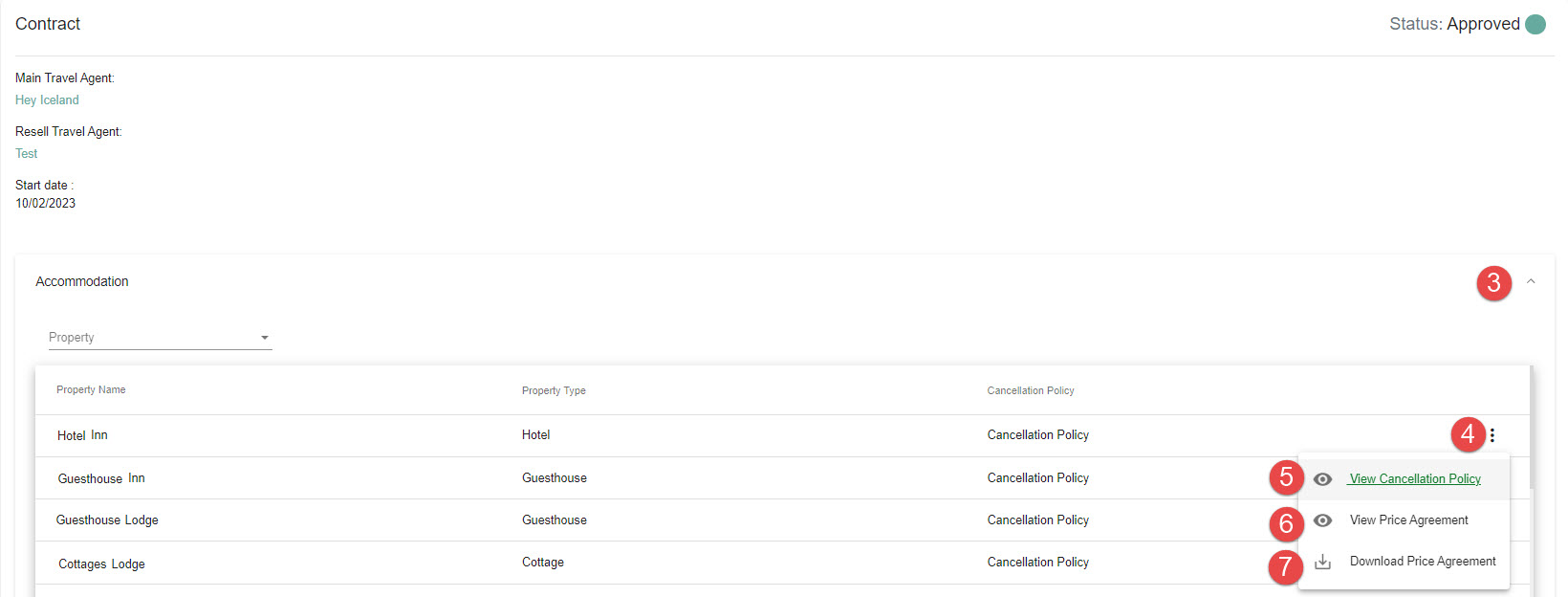
Task: Click the eye icon beside View Price Agreement
Action: tap(1322, 520)
